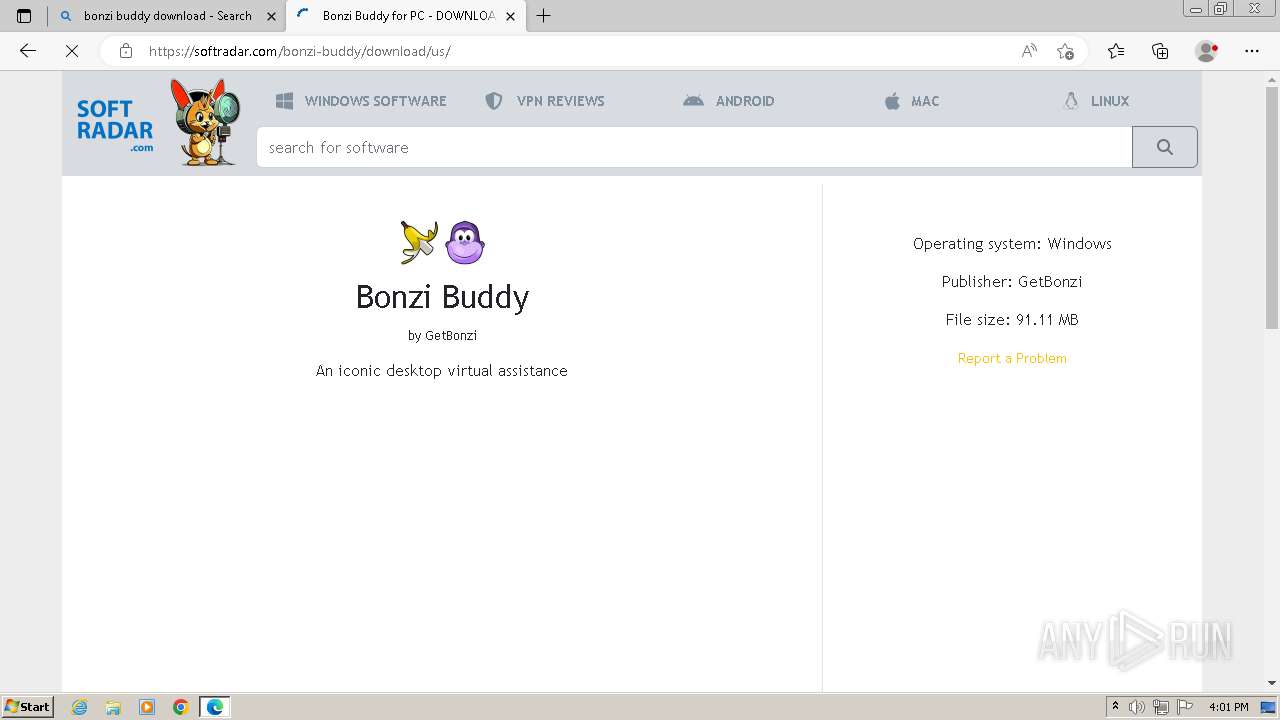
Task: Click the Bonzi Buddy title text
Action: pos(442,297)
